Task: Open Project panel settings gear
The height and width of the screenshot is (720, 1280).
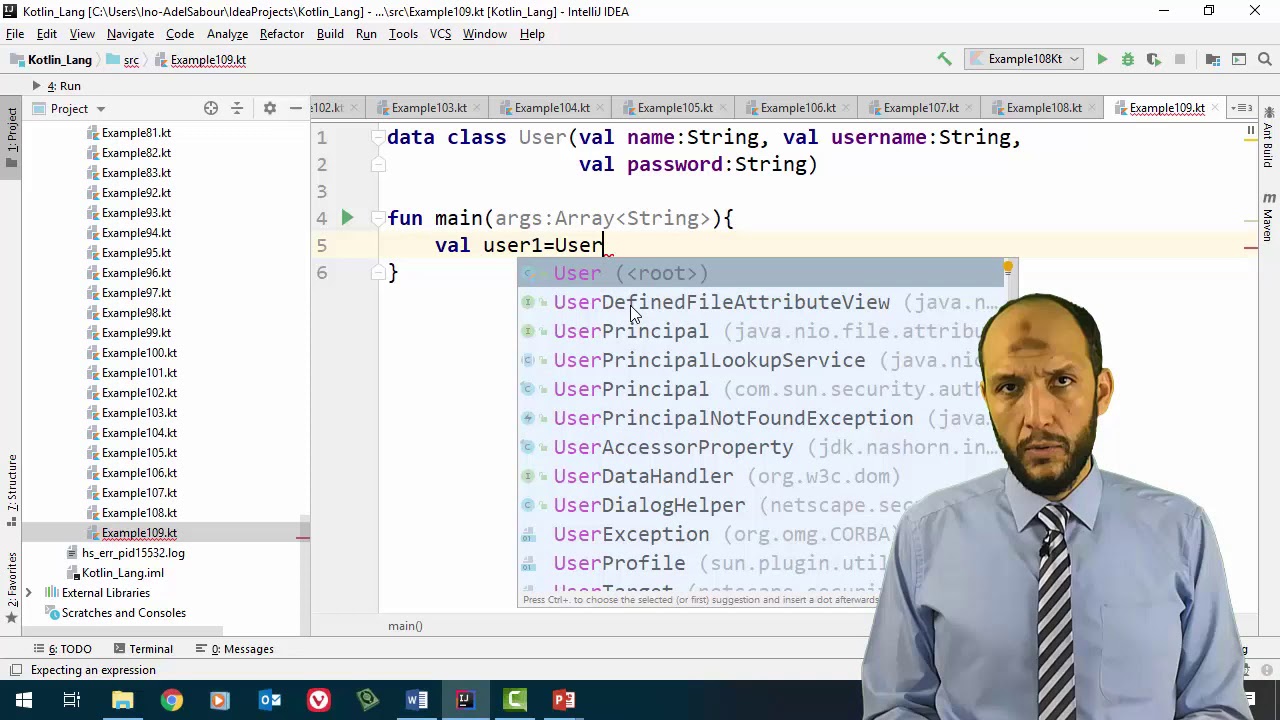Action: point(269,108)
